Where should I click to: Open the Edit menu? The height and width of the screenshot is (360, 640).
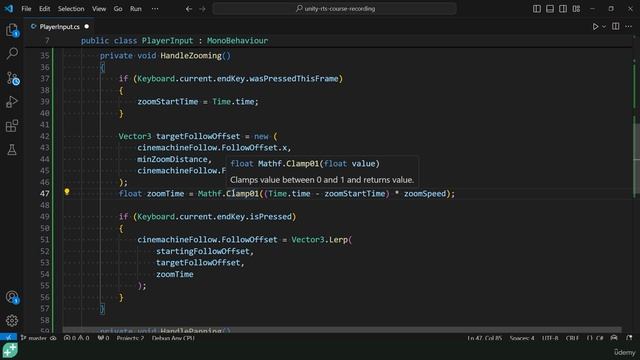[x=44, y=9]
